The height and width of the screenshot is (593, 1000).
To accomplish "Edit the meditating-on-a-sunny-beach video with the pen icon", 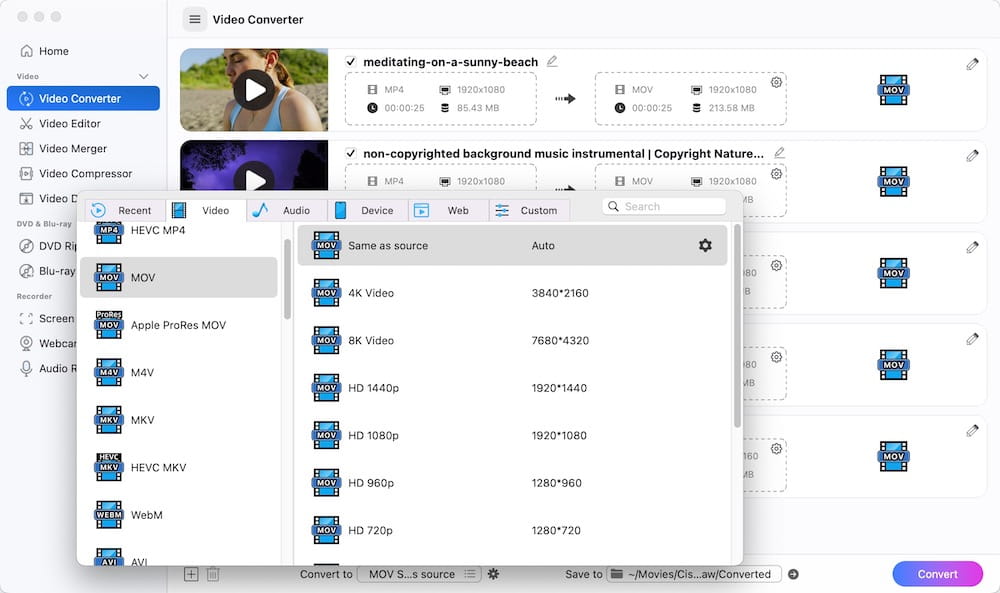I will point(972,64).
